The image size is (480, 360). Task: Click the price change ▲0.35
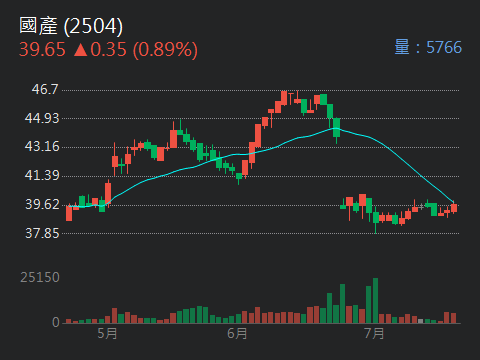tap(100, 50)
